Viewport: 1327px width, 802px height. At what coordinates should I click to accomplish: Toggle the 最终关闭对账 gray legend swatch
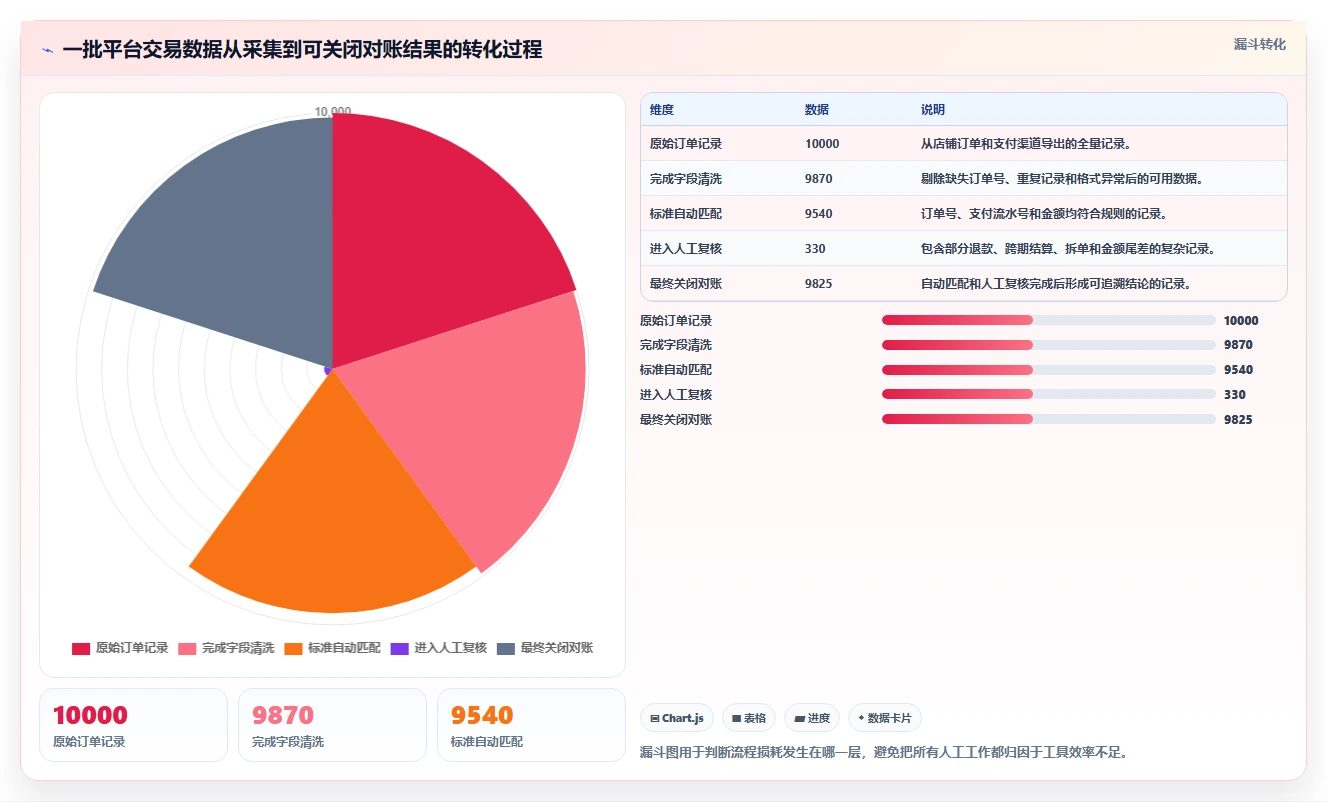tap(505, 648)
